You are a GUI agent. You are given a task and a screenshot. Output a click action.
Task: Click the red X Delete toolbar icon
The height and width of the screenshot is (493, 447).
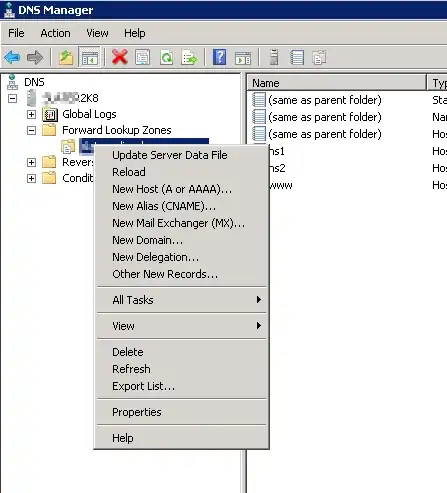click(x=120, y=57)
